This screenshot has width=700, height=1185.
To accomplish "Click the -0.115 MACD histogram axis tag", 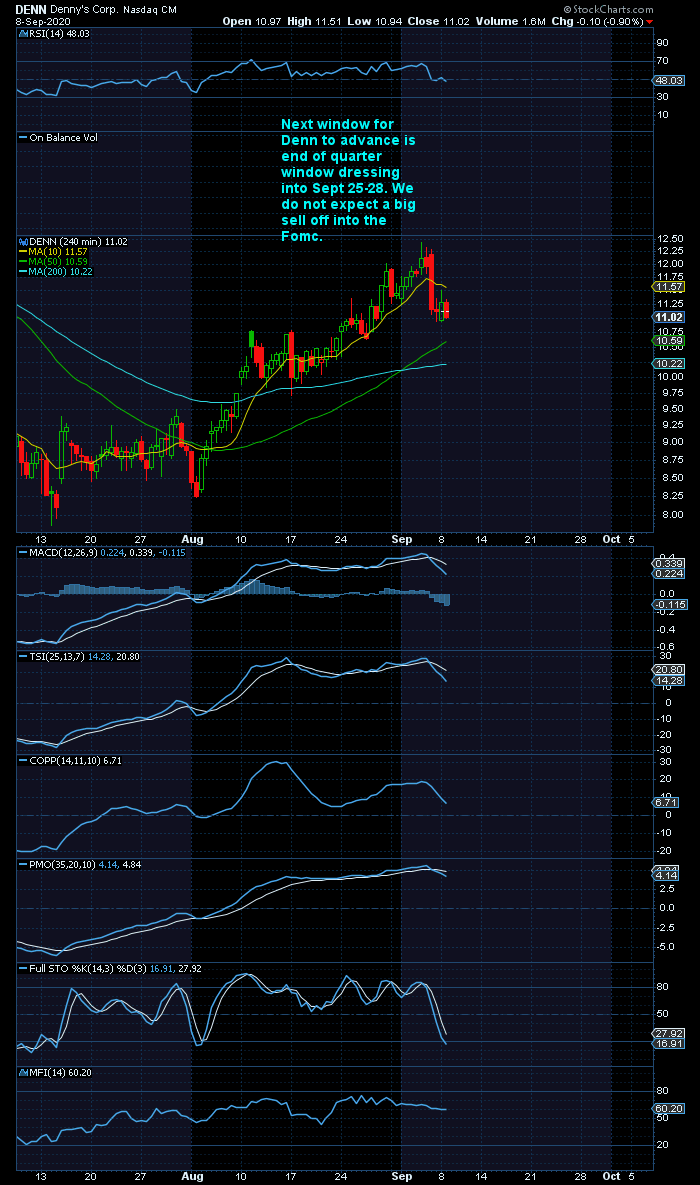I will pyautogui.click(x=668, y=605).
